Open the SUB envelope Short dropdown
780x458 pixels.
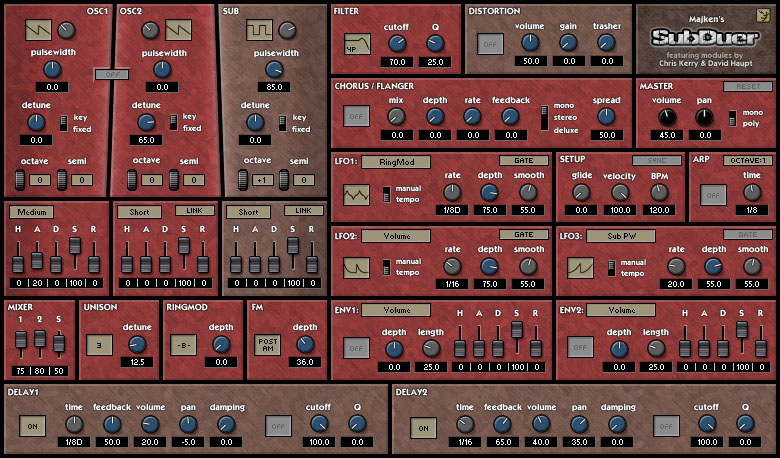point(248,212)
